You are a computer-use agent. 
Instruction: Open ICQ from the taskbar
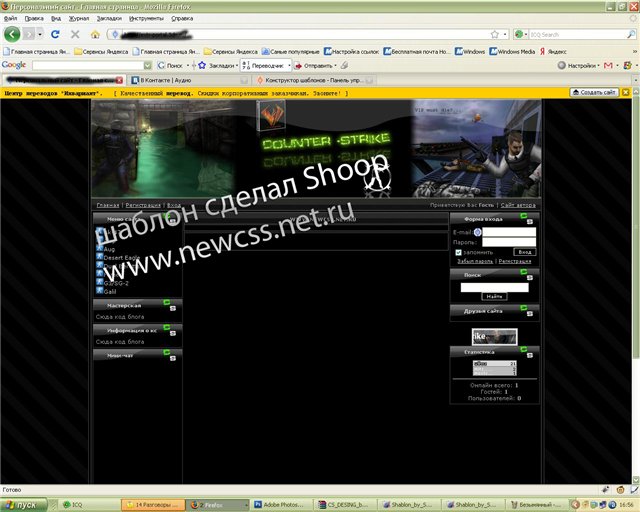click(x=73, y=505)
